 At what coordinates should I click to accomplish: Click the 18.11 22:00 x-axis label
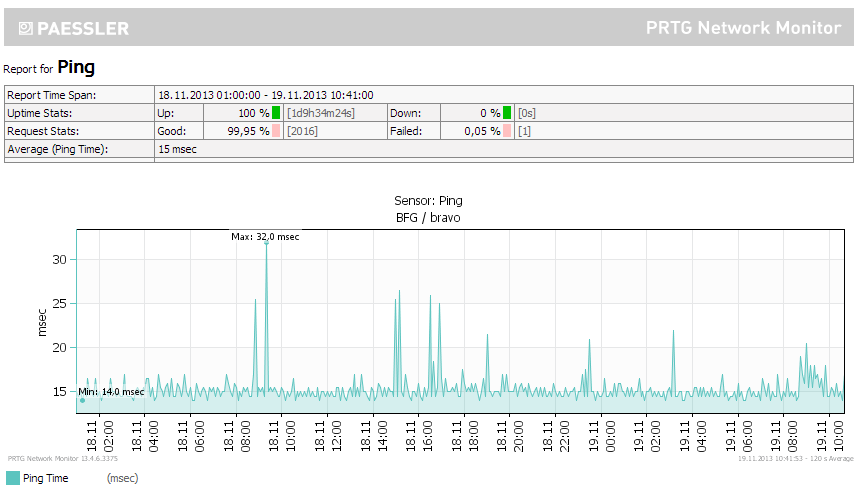point(556,436)
